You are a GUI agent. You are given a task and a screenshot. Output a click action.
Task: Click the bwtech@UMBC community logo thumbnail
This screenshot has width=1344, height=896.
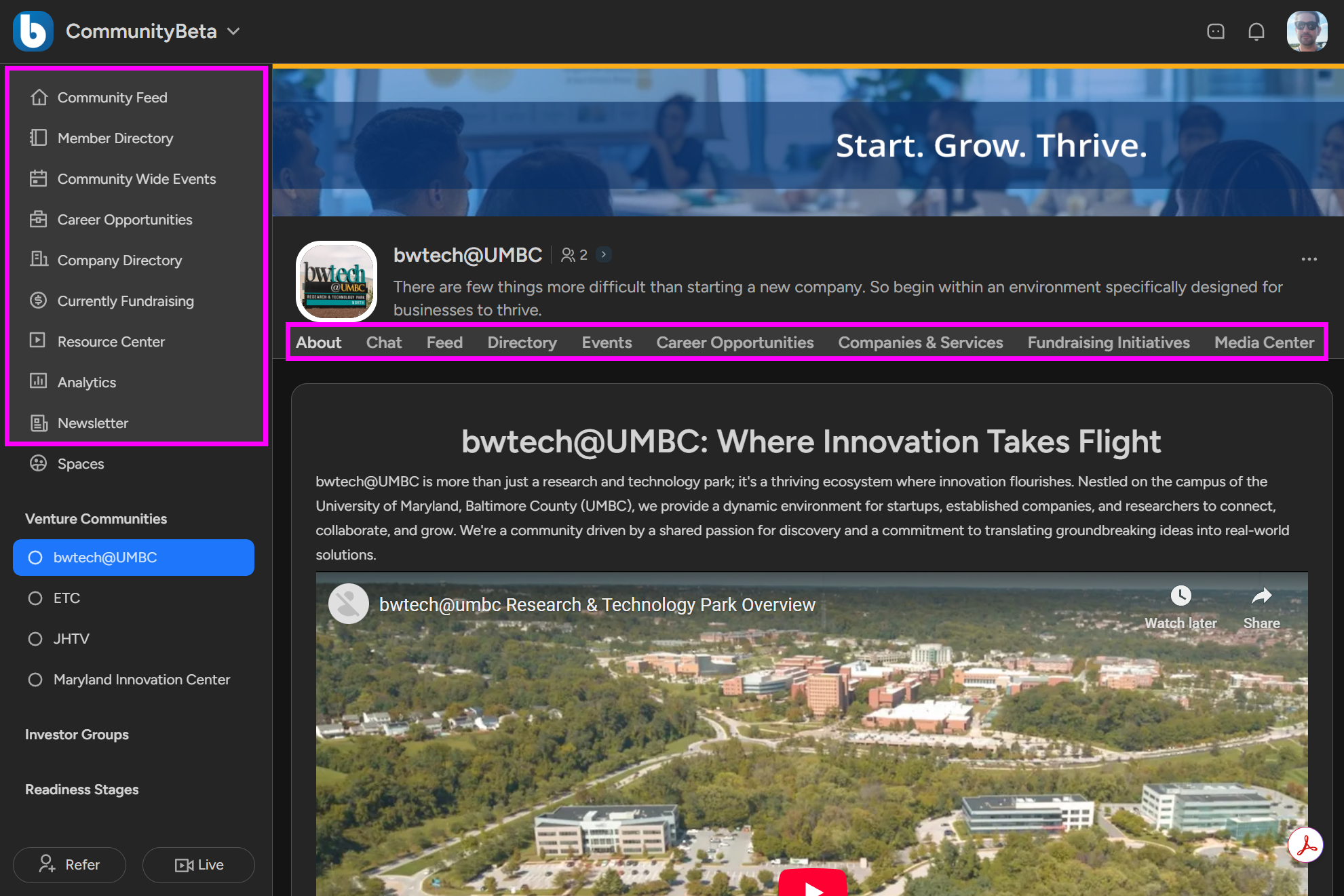tap(337, 281)
